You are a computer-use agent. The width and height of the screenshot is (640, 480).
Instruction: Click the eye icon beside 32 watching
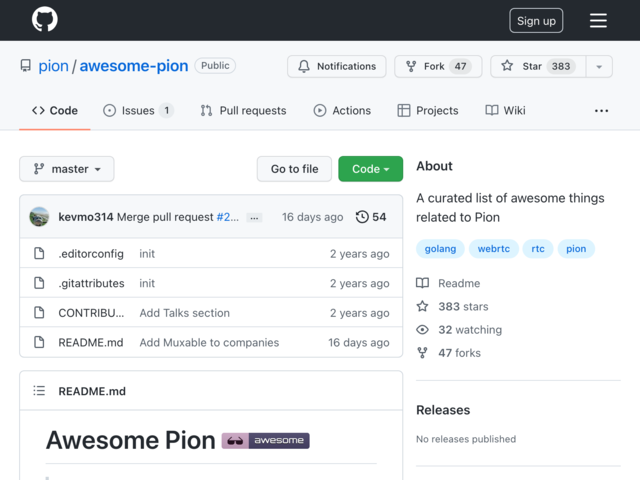(x=422, y=329)
